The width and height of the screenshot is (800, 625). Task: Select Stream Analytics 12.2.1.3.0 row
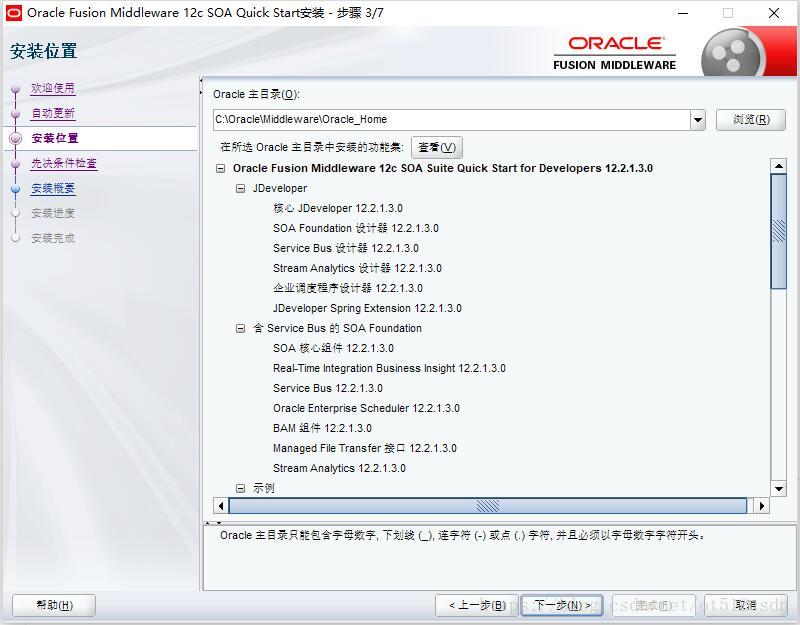(339, 468)
